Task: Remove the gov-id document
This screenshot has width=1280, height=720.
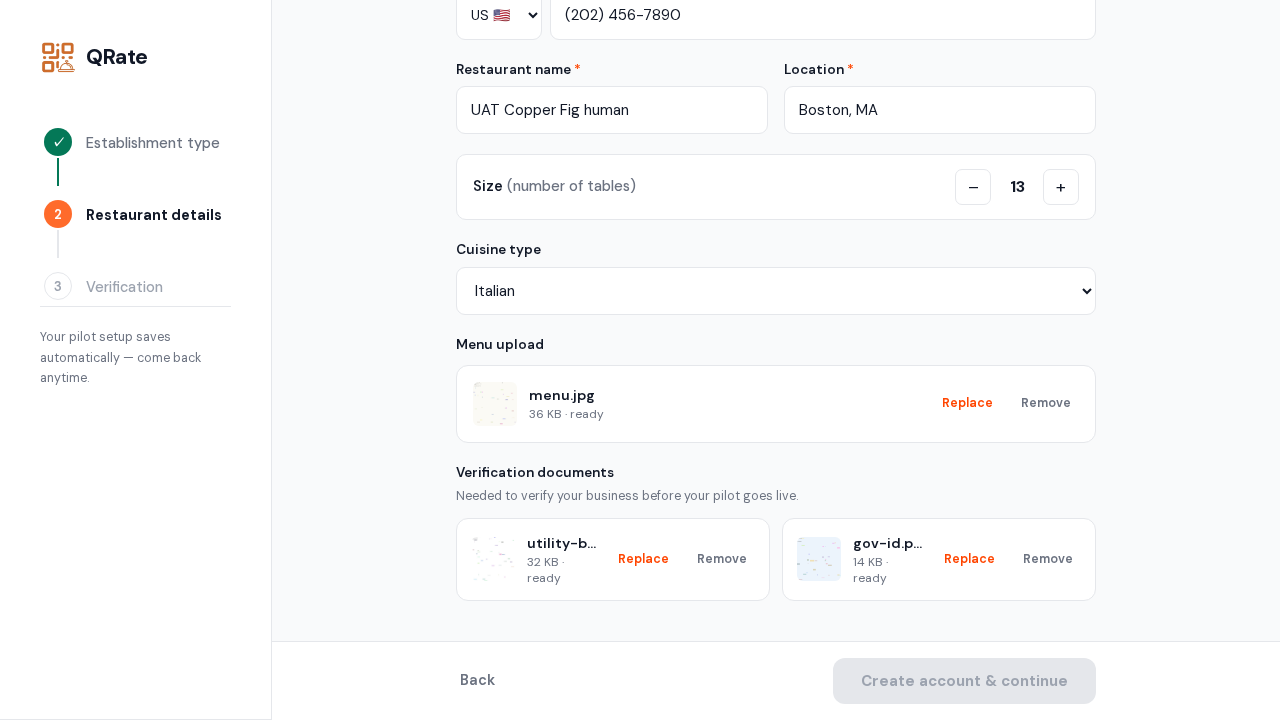Action: pyautogui.click(x=1048, y=559)
